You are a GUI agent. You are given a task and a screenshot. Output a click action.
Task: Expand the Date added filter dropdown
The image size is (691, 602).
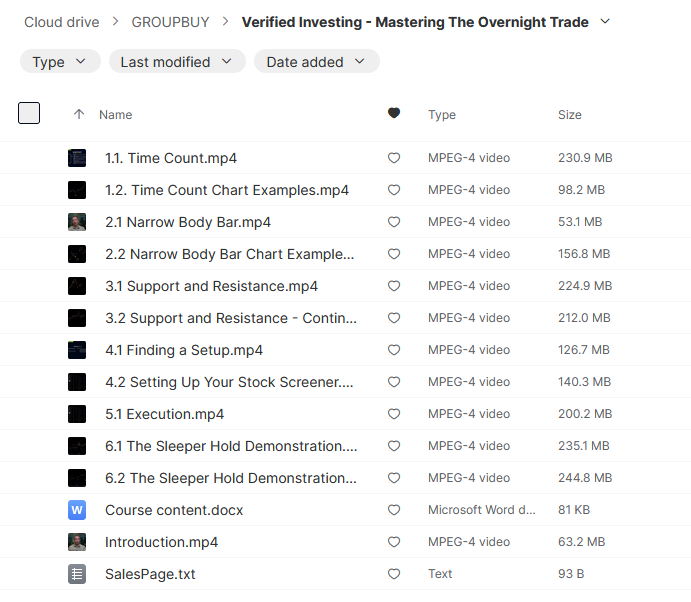pos(316,62)
